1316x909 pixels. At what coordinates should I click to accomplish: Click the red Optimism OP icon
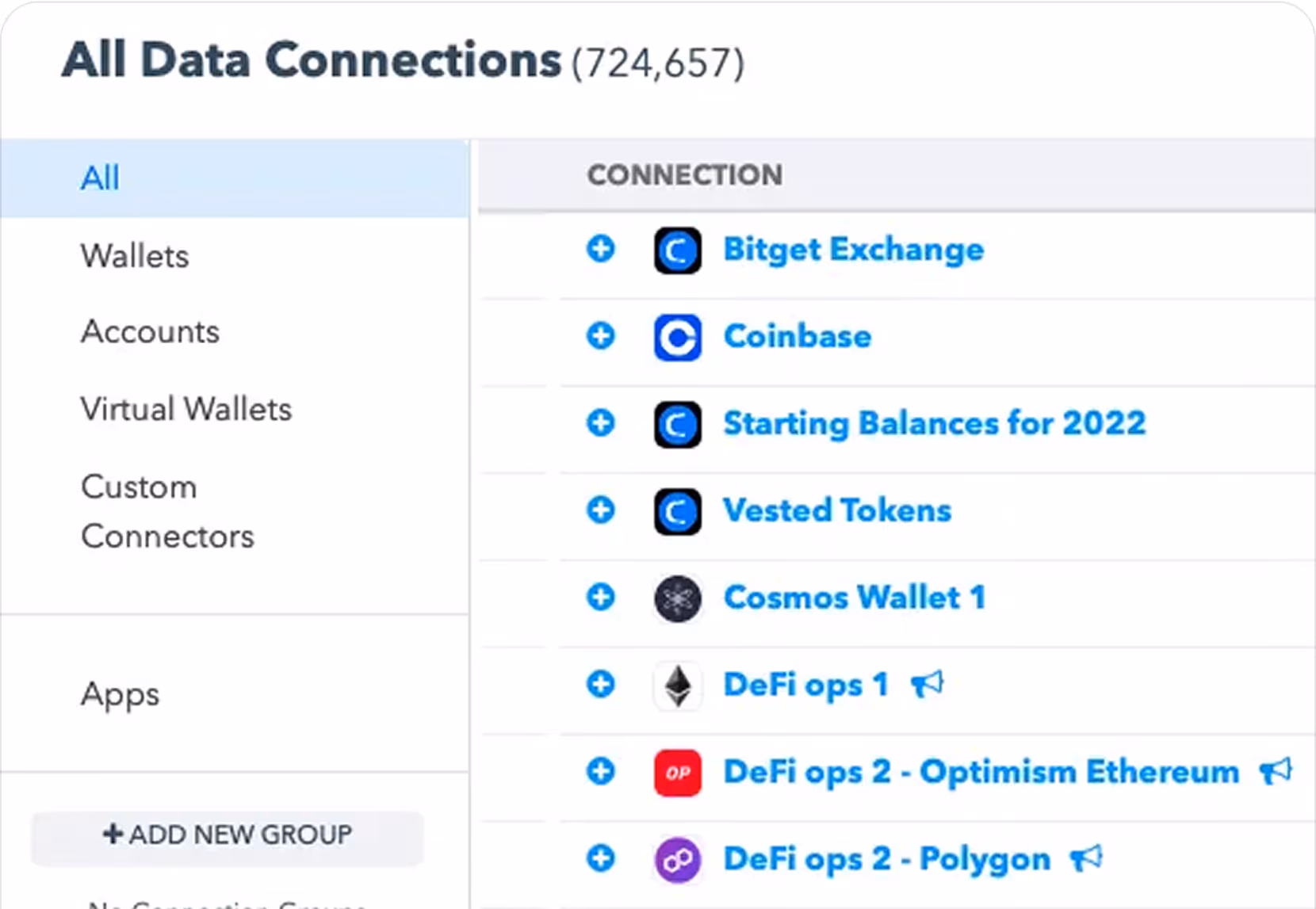coord(678,773)
